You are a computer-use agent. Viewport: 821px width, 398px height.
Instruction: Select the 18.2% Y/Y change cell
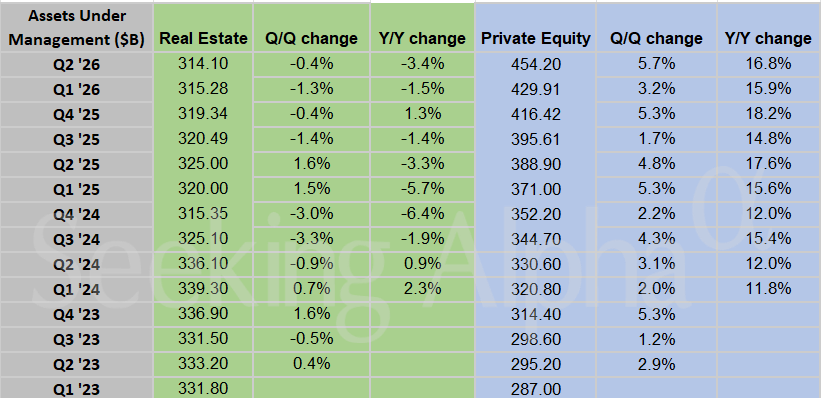pyautogui.click(x=768, y=114)
